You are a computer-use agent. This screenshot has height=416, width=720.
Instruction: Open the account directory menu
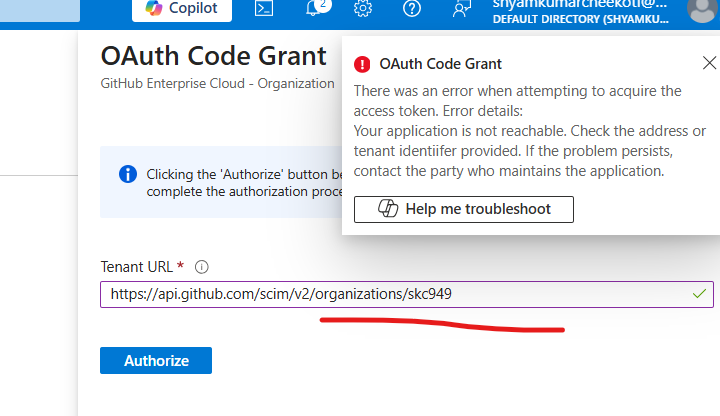580,12
